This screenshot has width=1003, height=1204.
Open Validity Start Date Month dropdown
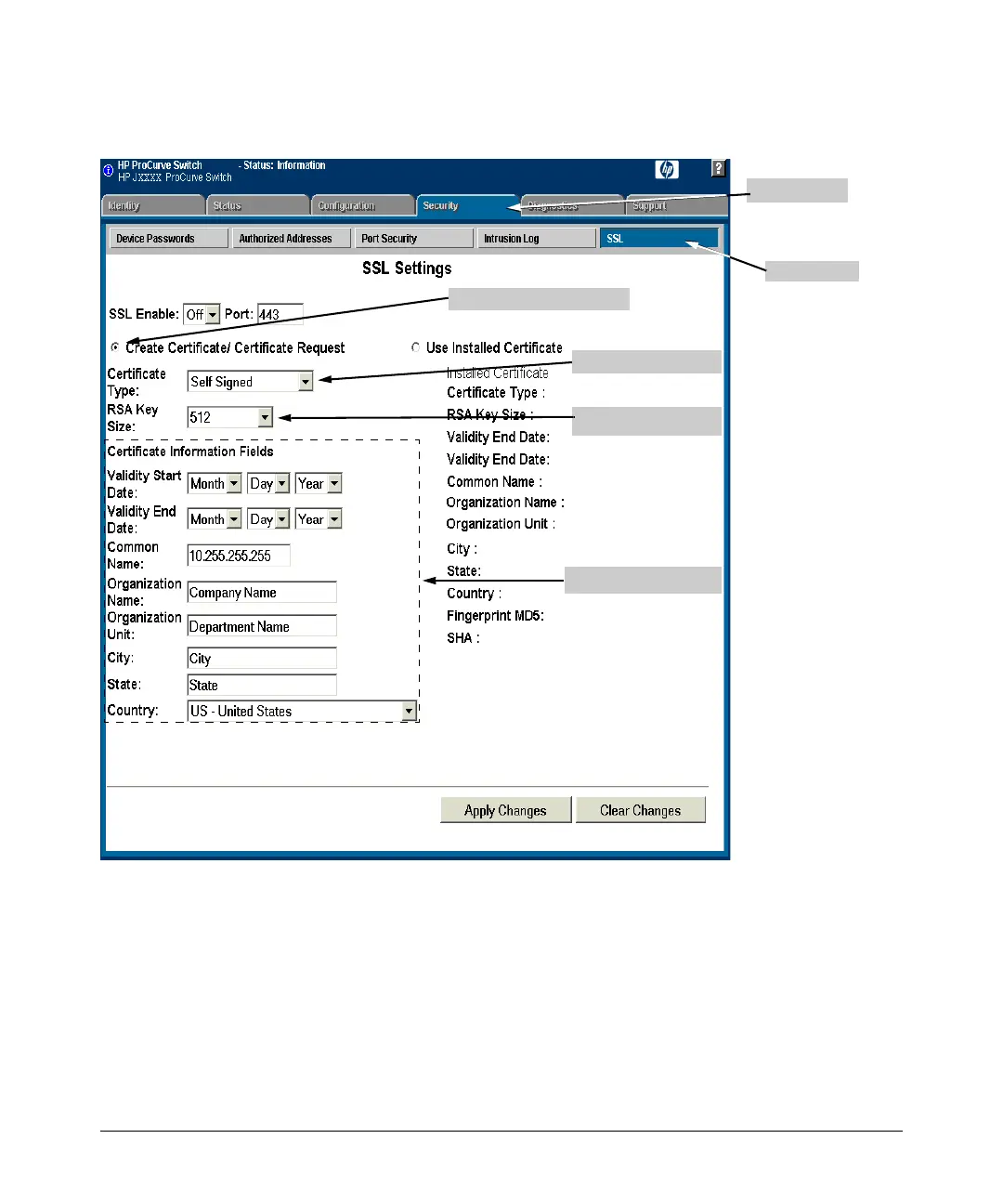point(215,484)
